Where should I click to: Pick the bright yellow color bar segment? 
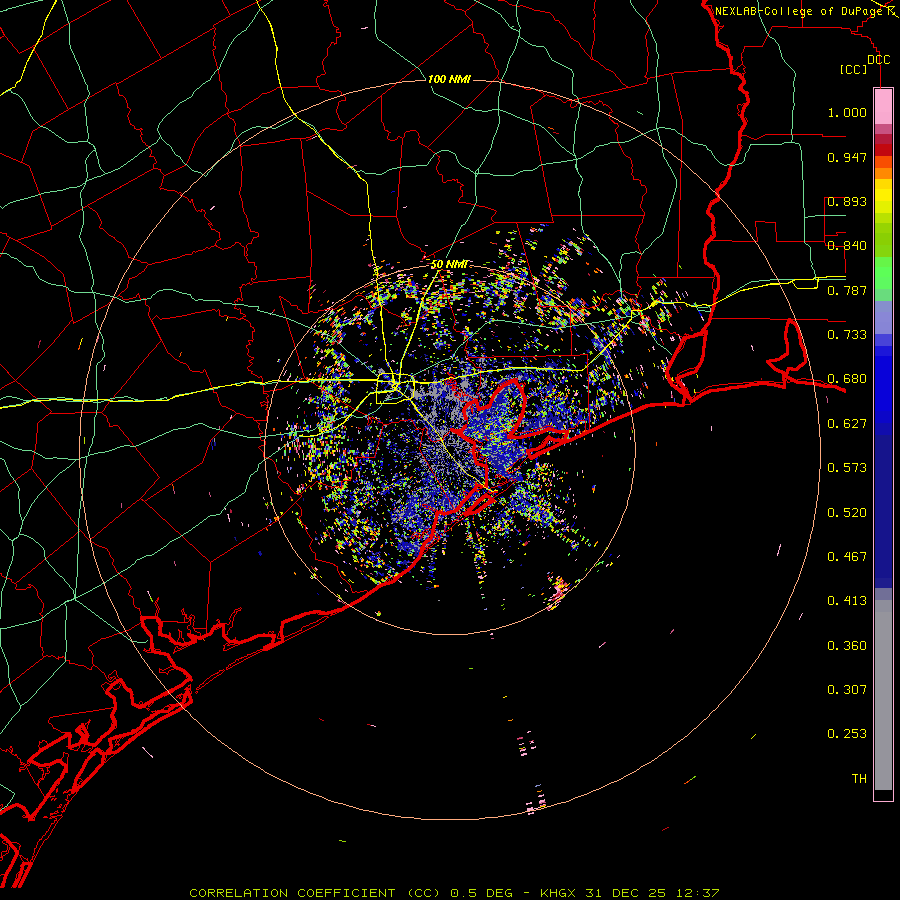coord(883,195)
